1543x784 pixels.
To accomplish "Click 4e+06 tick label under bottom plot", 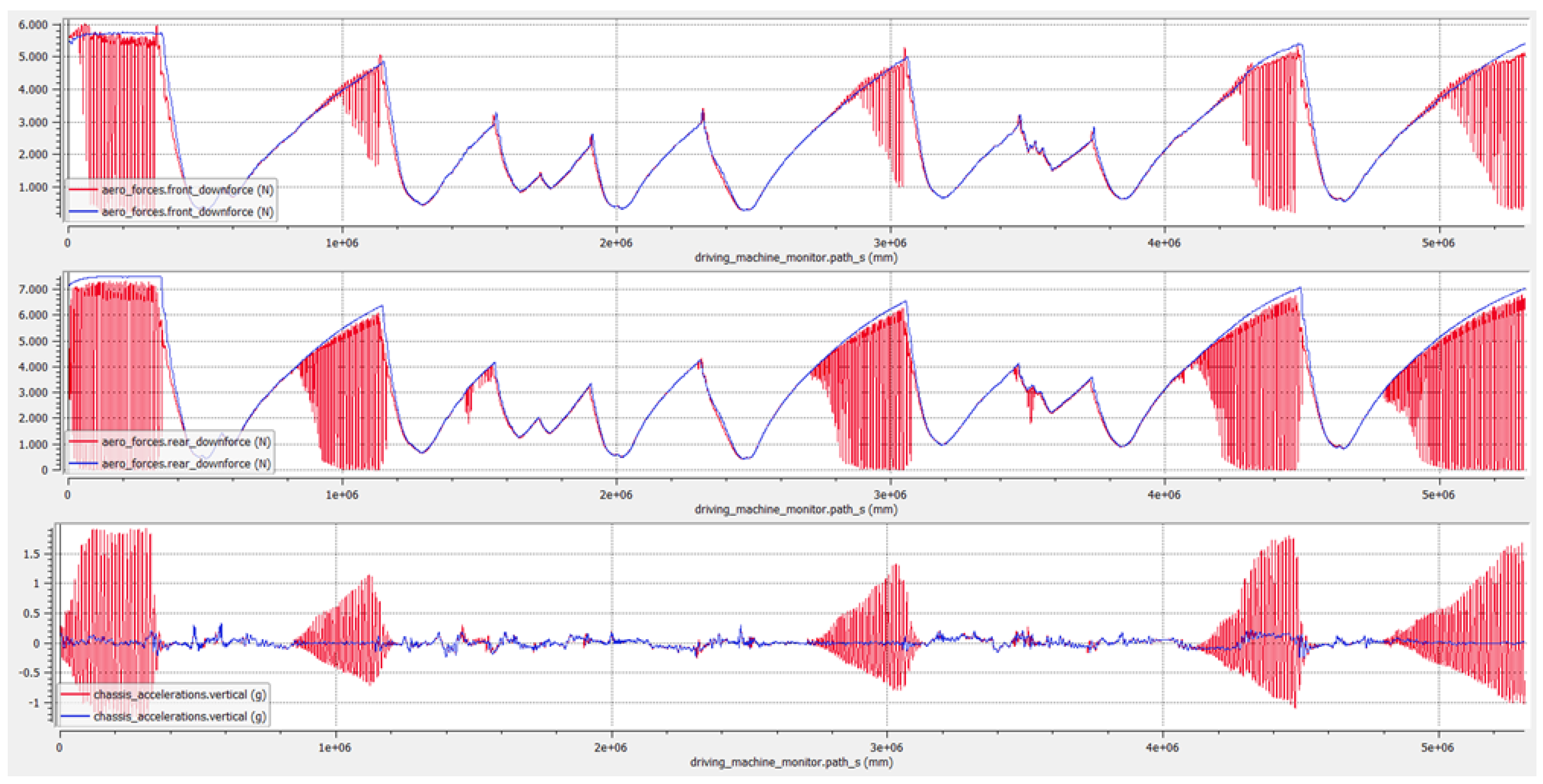I will click(x=1162, y=748).
